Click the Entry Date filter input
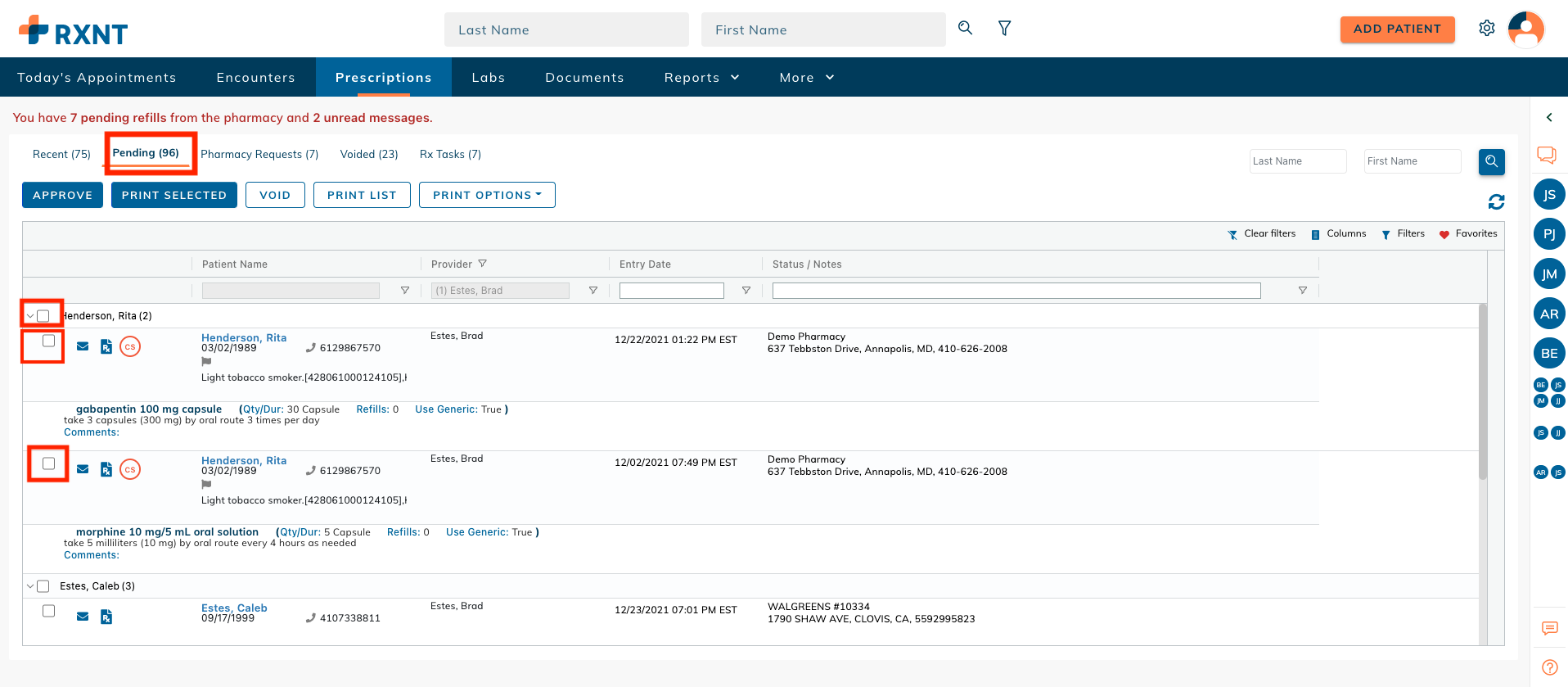 tap(672, 291)
